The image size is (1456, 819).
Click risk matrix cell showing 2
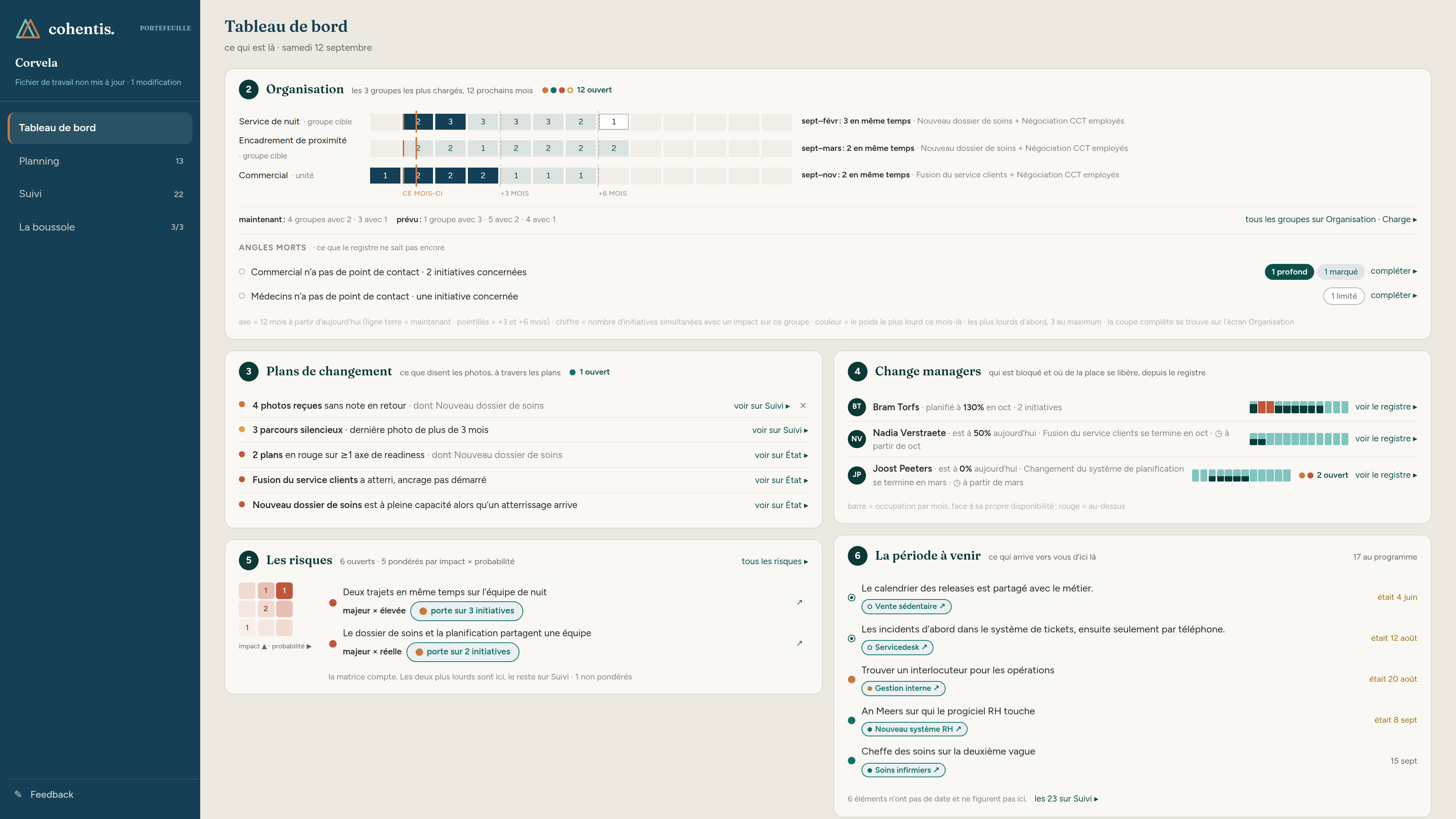pyautogui.click(x=266, y=609)
